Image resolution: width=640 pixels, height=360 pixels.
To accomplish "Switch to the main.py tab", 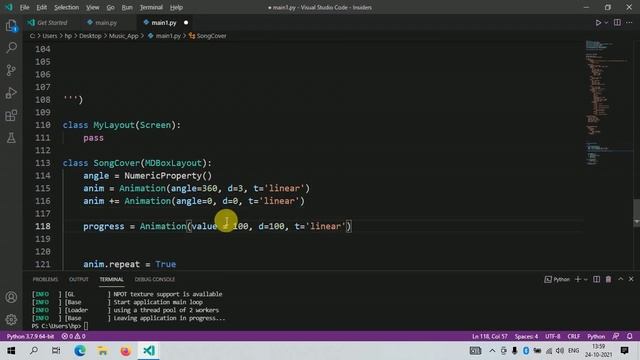I will click(106, 23).
